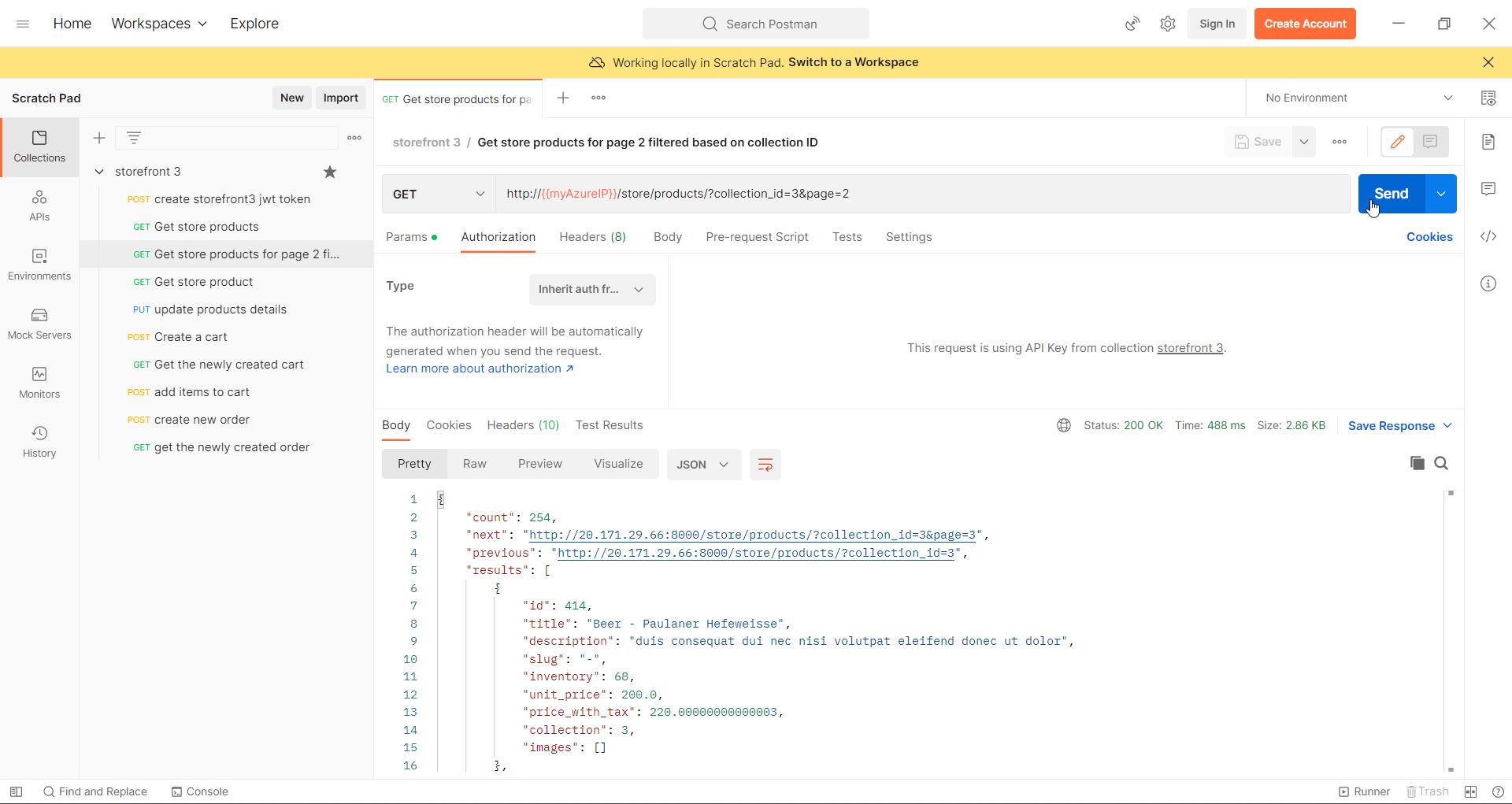The width and height of the screenshot is (1512, 804).
Task: Toggle word wrap in response body
Action: tap(765, 465)
